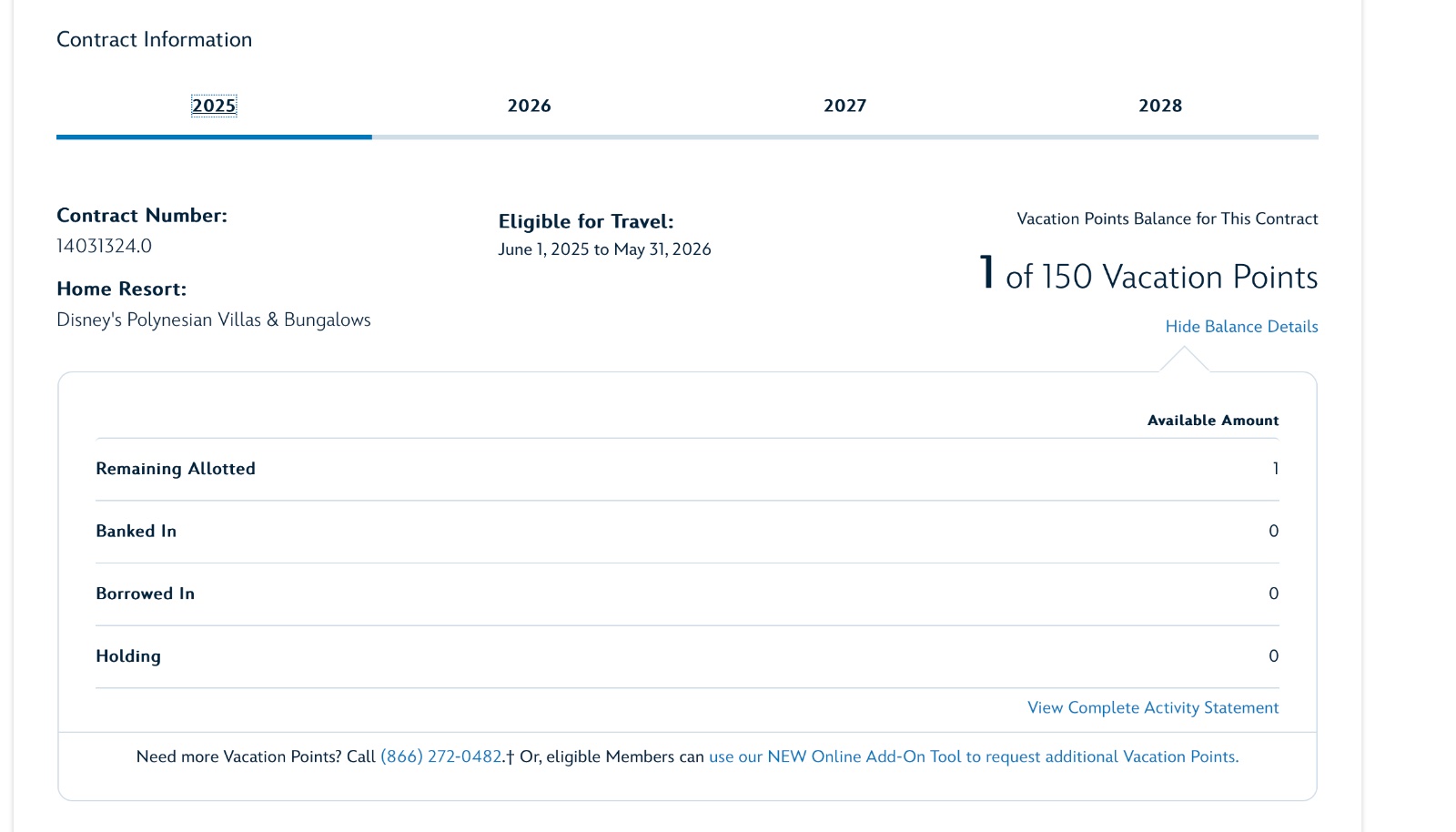Click the (866) 272-0482 phone number link

[440, 757]
